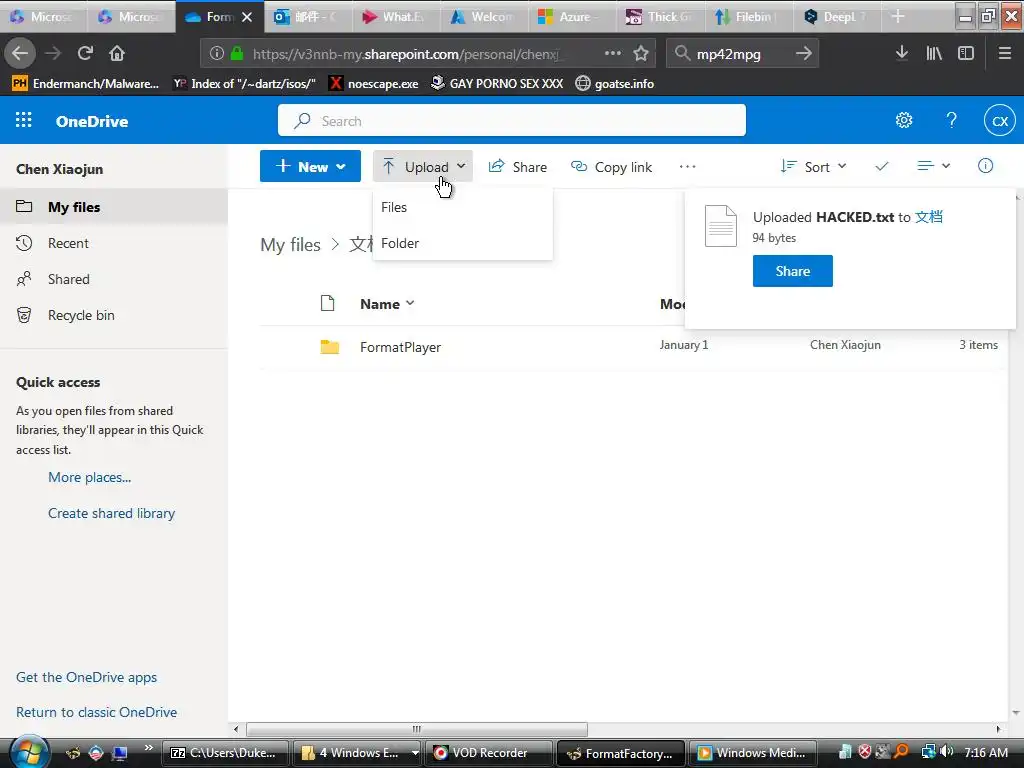Click My files breadcrumb
This screenshot has width=1024, height=768.
tap(290, 245)
